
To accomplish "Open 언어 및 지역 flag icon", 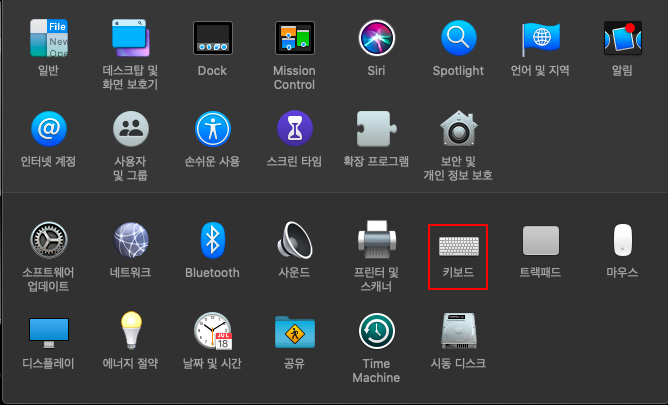I will click(540, 38).
